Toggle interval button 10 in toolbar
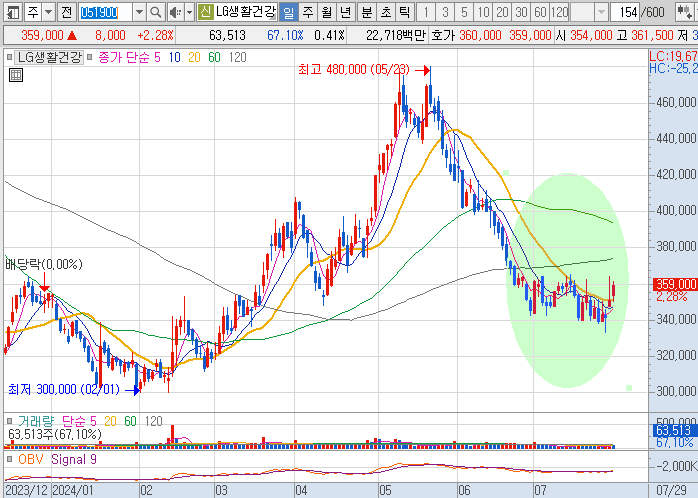 (483, 12)
